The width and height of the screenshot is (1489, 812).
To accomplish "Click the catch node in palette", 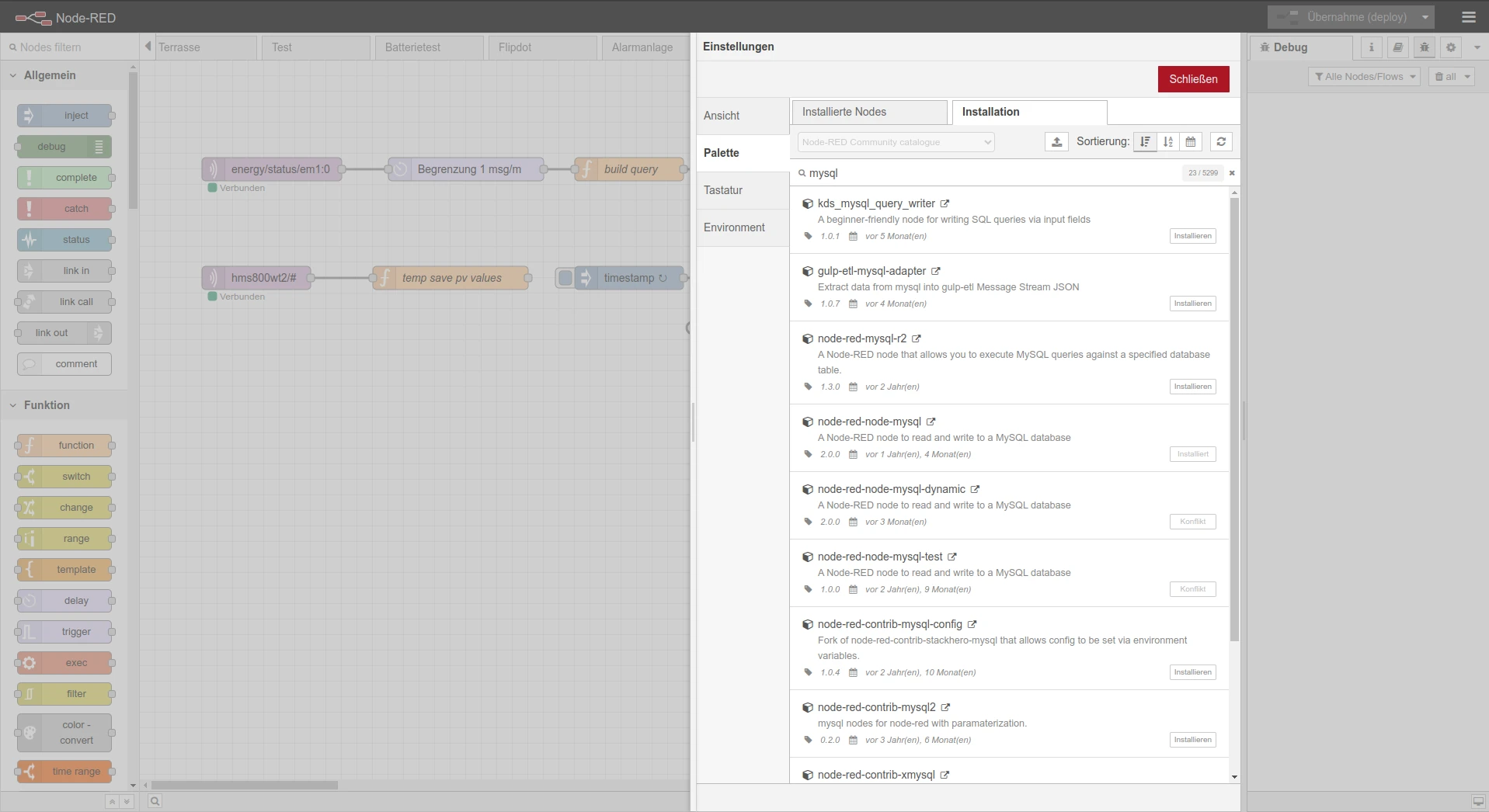I will click(x=64, y=209).
